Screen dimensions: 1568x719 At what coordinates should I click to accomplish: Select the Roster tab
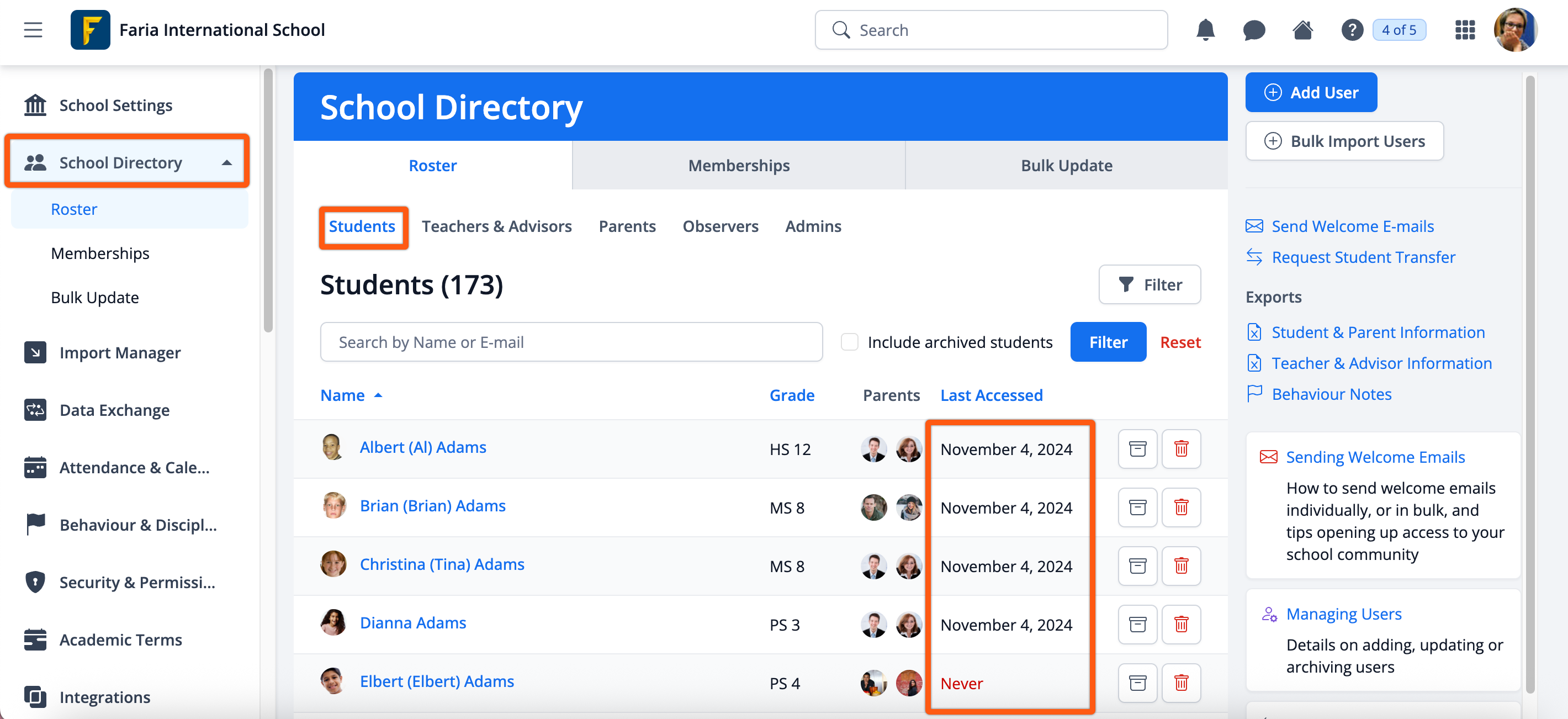point(432,166)
